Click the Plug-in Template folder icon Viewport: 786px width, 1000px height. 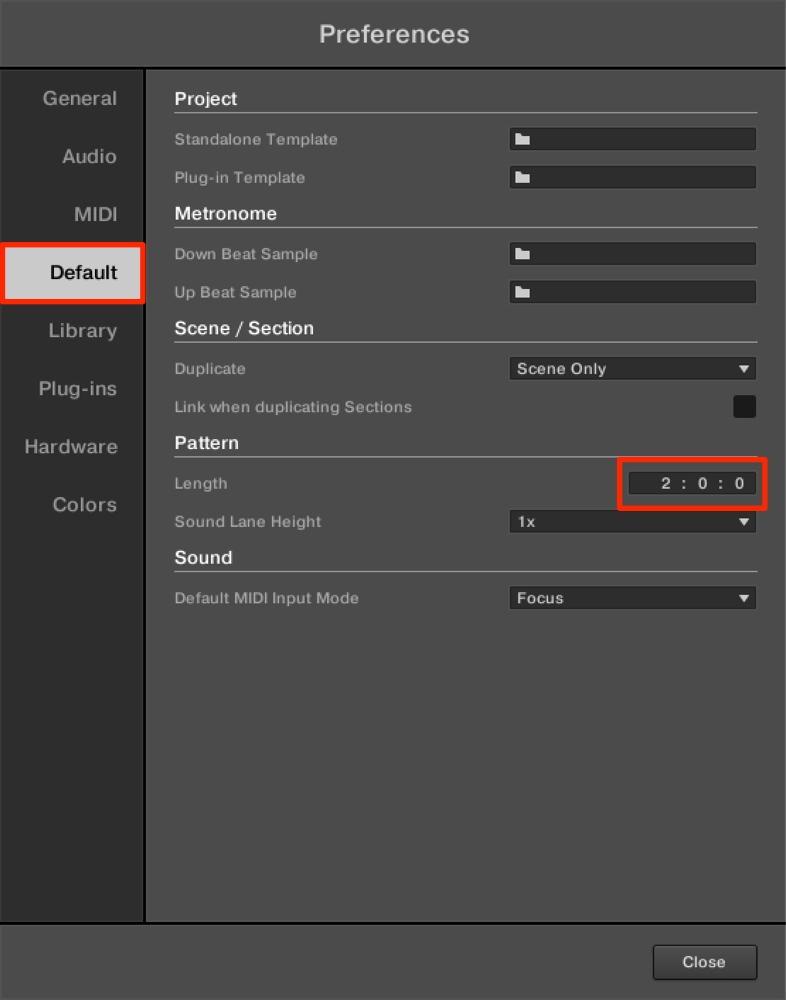coord(523,177)
